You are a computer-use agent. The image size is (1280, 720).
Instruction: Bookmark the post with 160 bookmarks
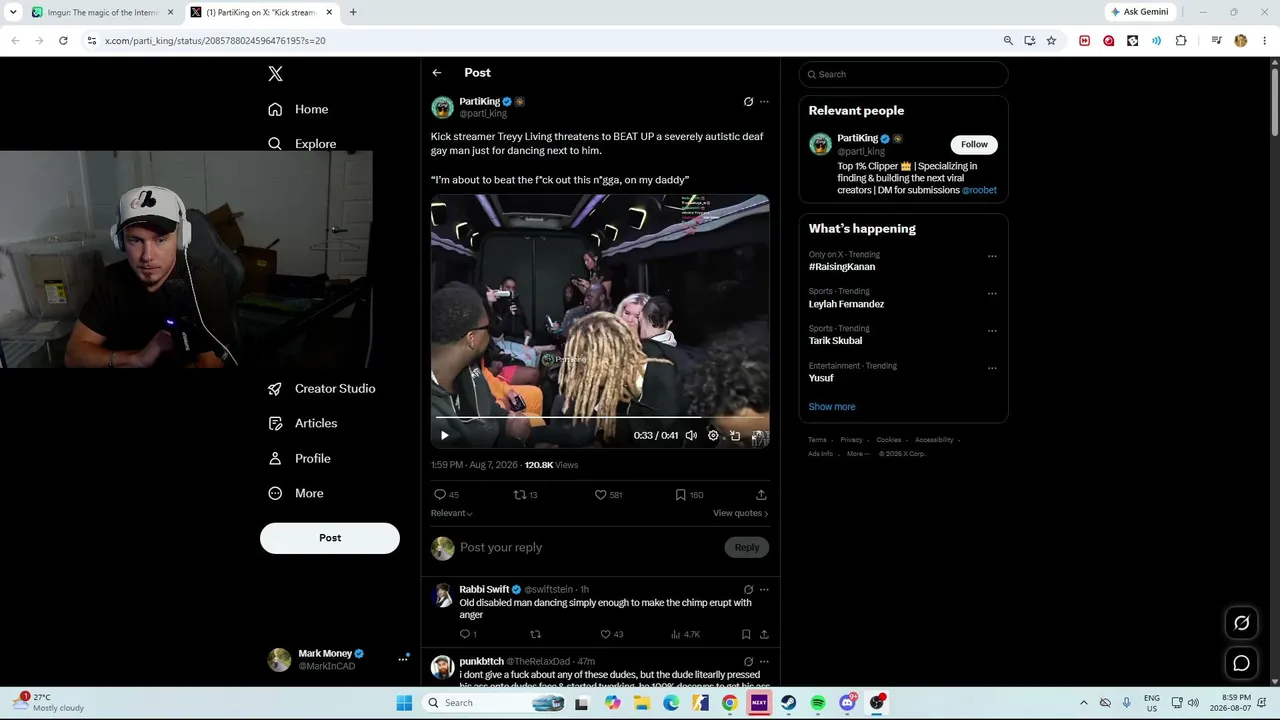[689, 495]
